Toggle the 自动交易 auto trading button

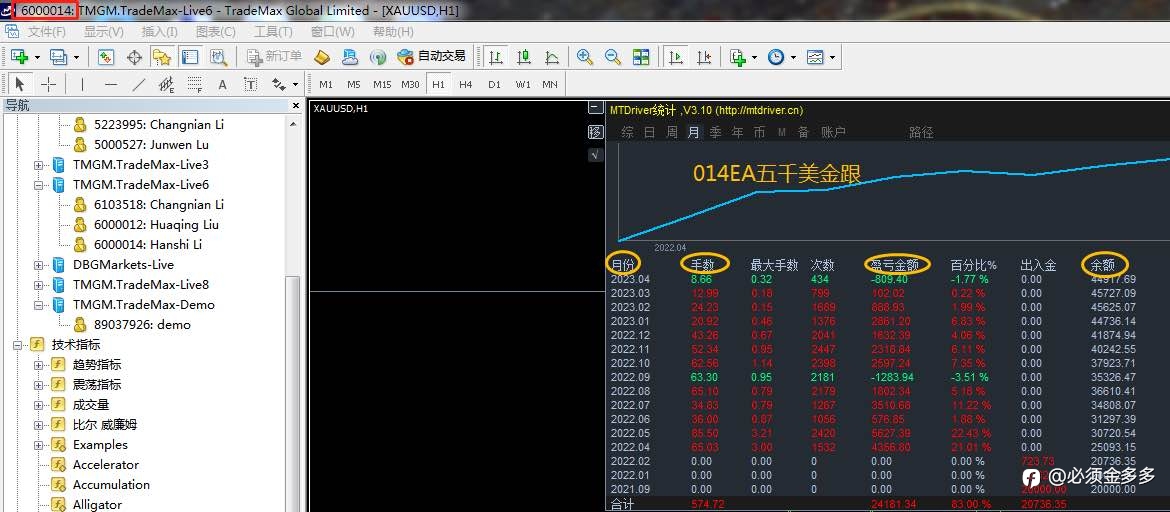click(x=431, y=57)
